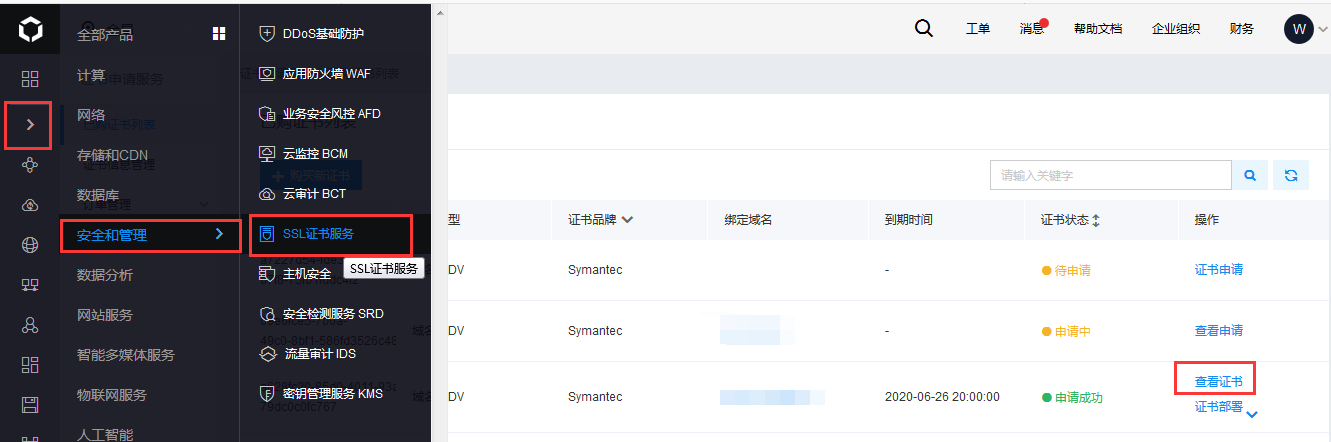The height and width of the screenshot is (442, 1331).
Task: Click the 业务安全风控 AFD icon
Action: 267,113
